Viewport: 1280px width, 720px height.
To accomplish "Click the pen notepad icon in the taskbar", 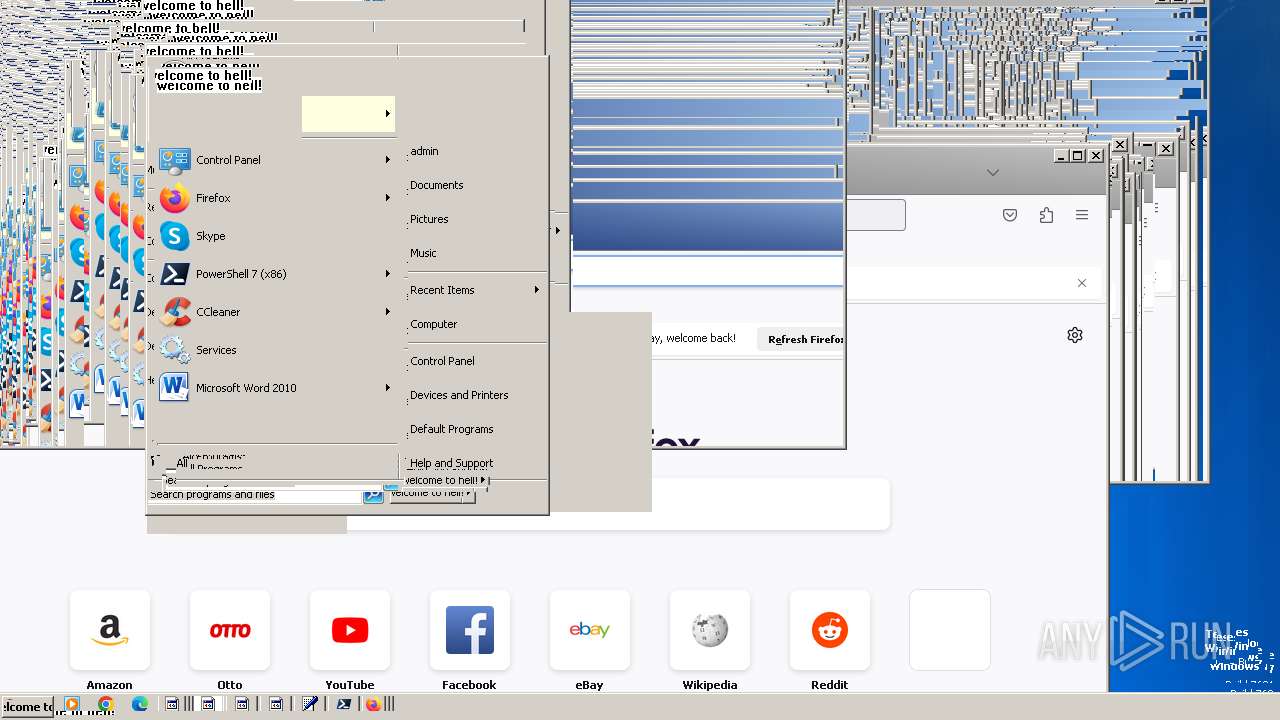I will coord(310,704).
